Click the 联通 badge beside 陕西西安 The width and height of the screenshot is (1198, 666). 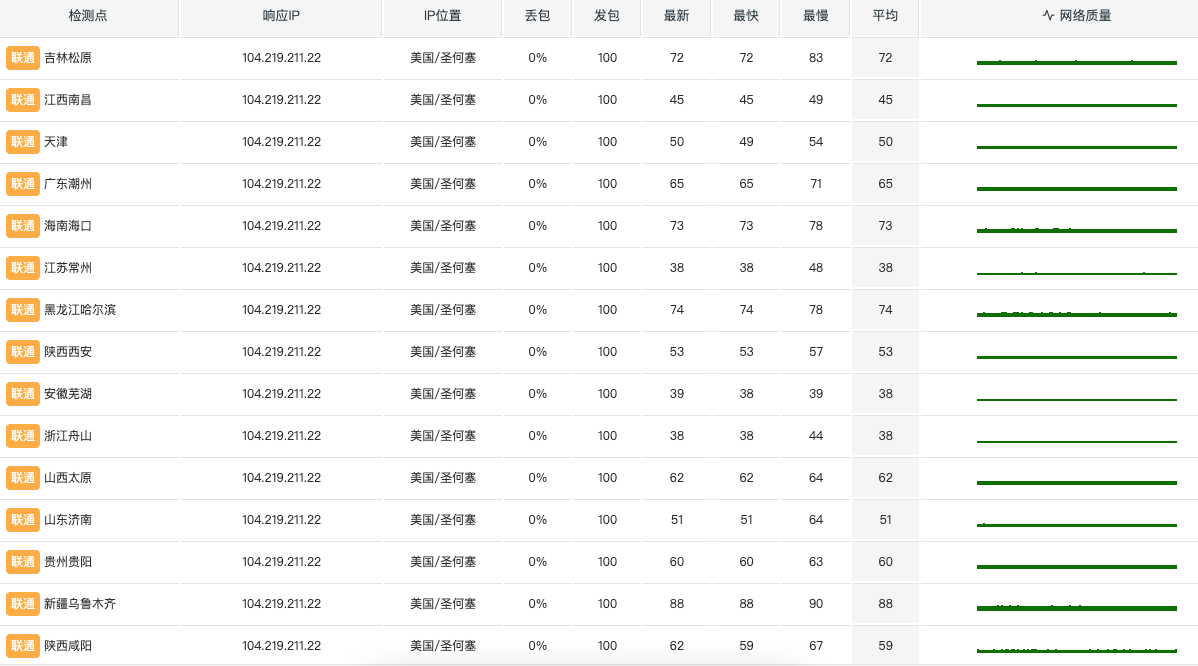(23, 352)
